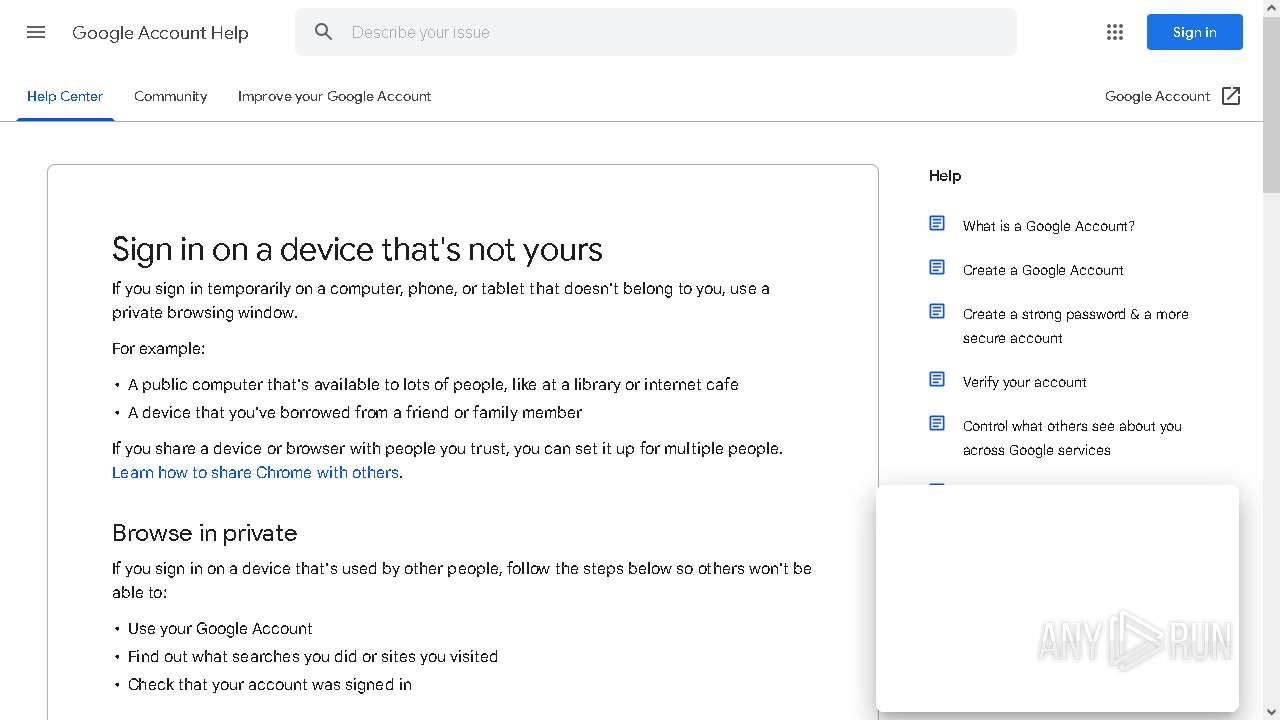Open Create a Google Account article
The image size is (1280, 720).
[x=1043, y=270]
